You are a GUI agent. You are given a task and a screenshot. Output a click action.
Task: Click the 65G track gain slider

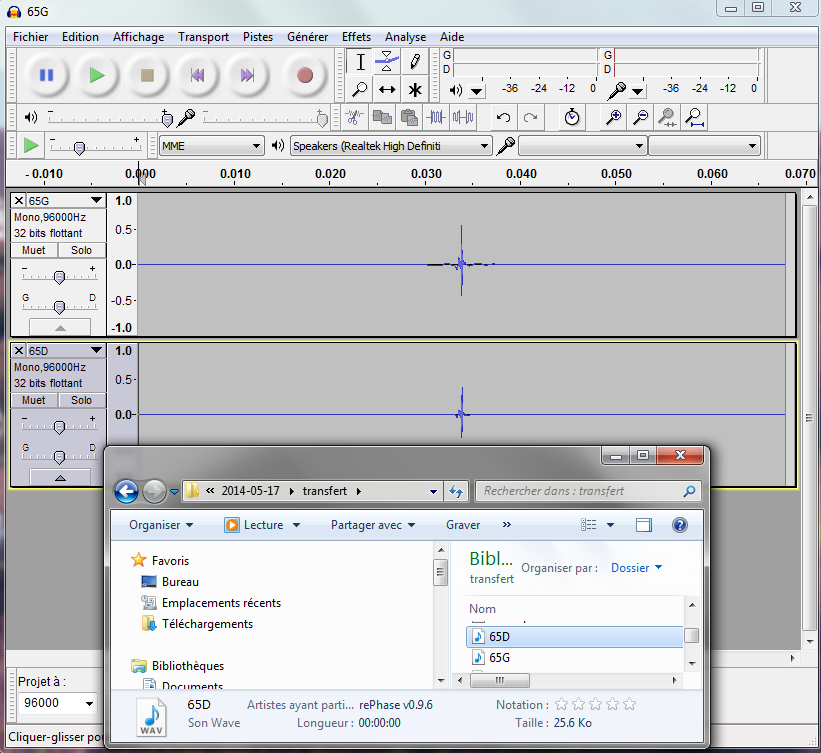[x=59, y=276]
